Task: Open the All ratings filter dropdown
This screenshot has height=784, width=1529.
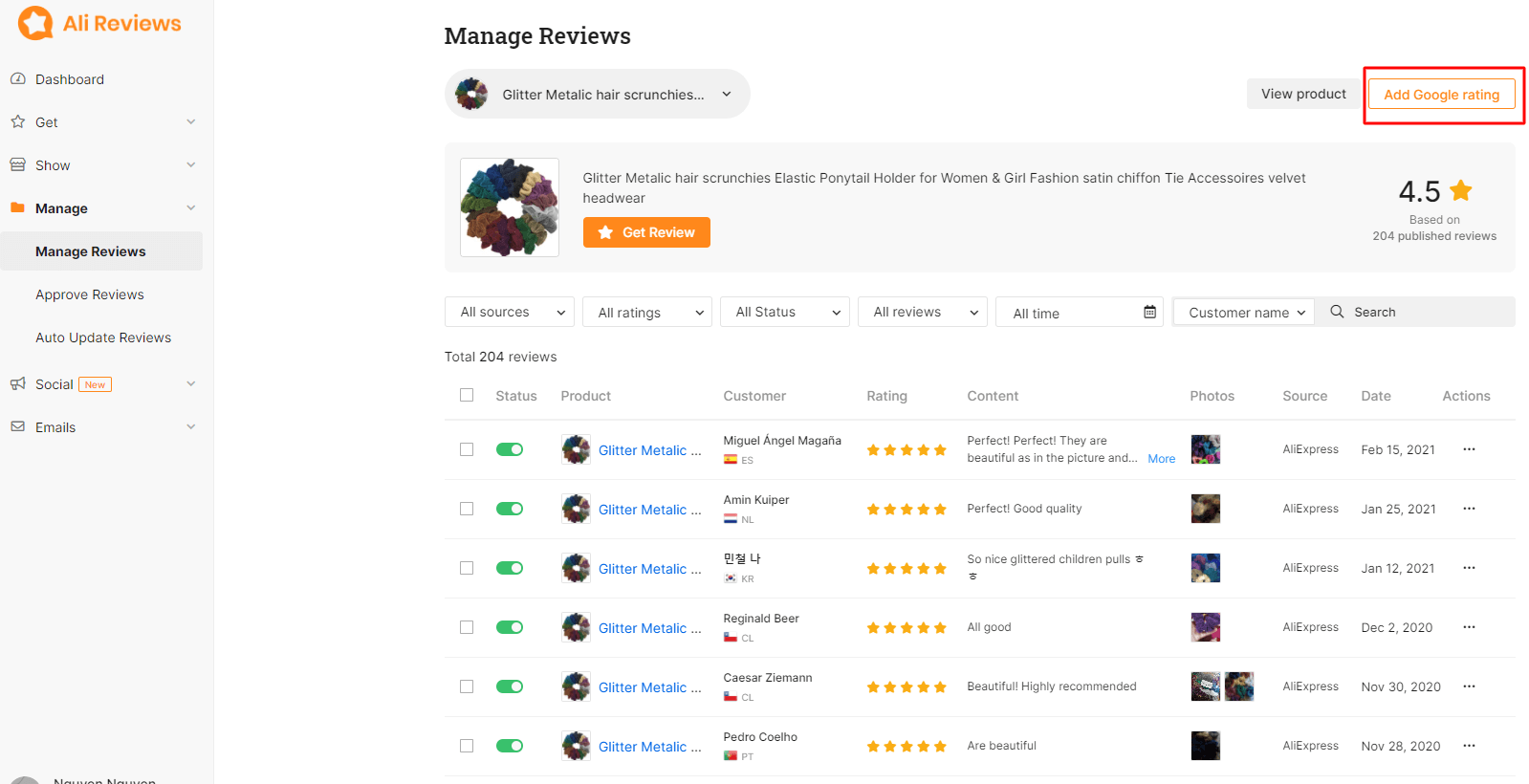Action: coord(647,312)
